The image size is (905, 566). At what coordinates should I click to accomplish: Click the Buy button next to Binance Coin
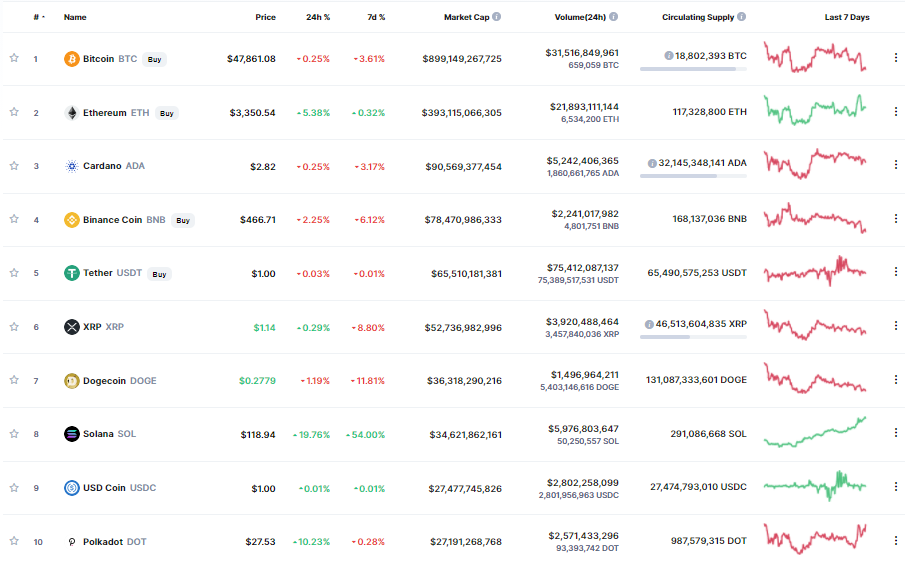pos(183,220)
